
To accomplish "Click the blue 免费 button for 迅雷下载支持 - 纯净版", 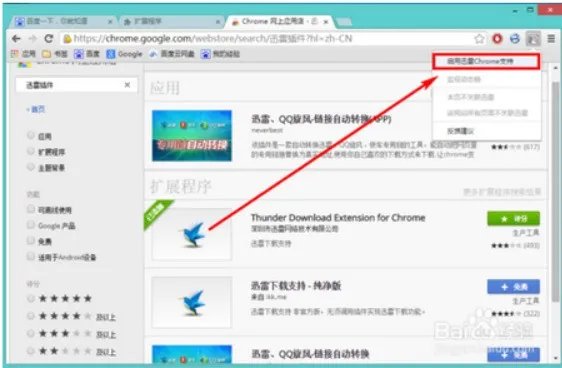I will point(513,287).
